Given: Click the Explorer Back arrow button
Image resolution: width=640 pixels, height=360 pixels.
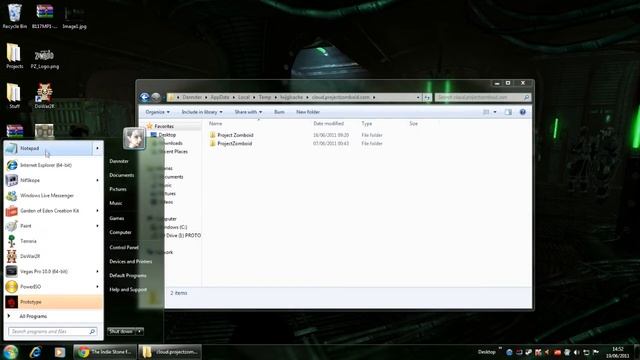Looking at the screenshot, I should pos(144,97).
